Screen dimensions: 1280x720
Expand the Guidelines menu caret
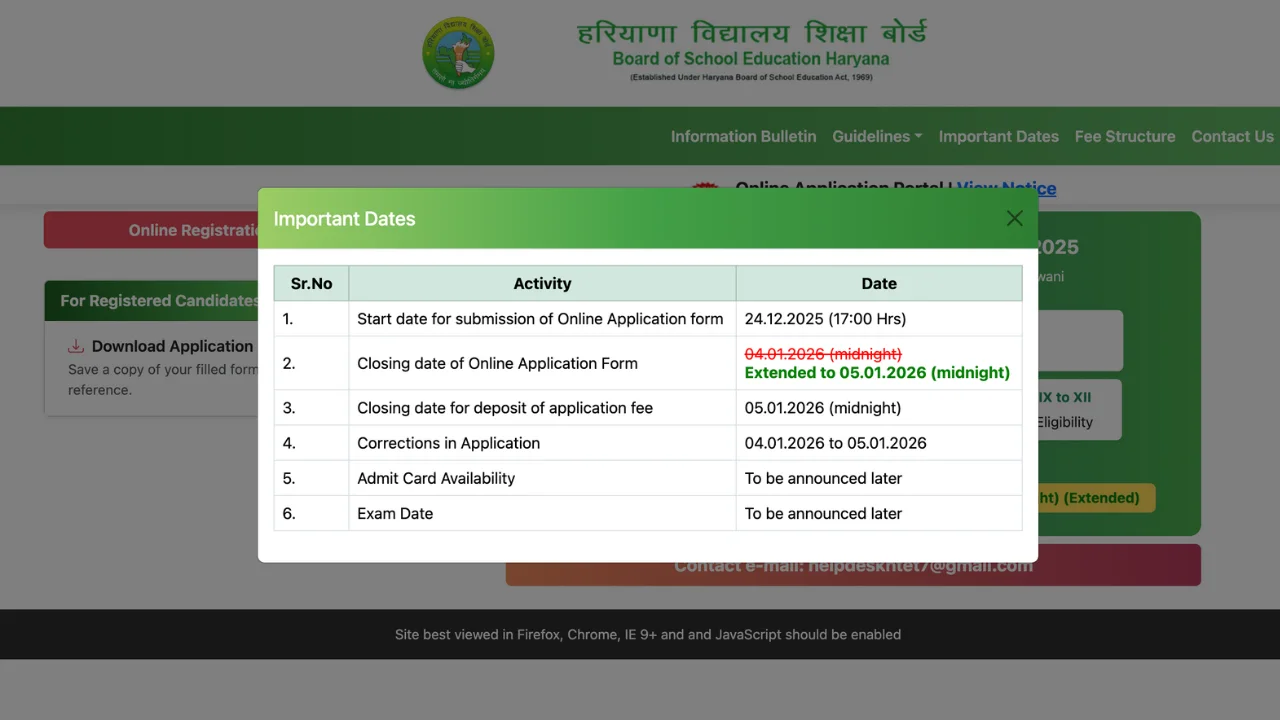[917, 136]
